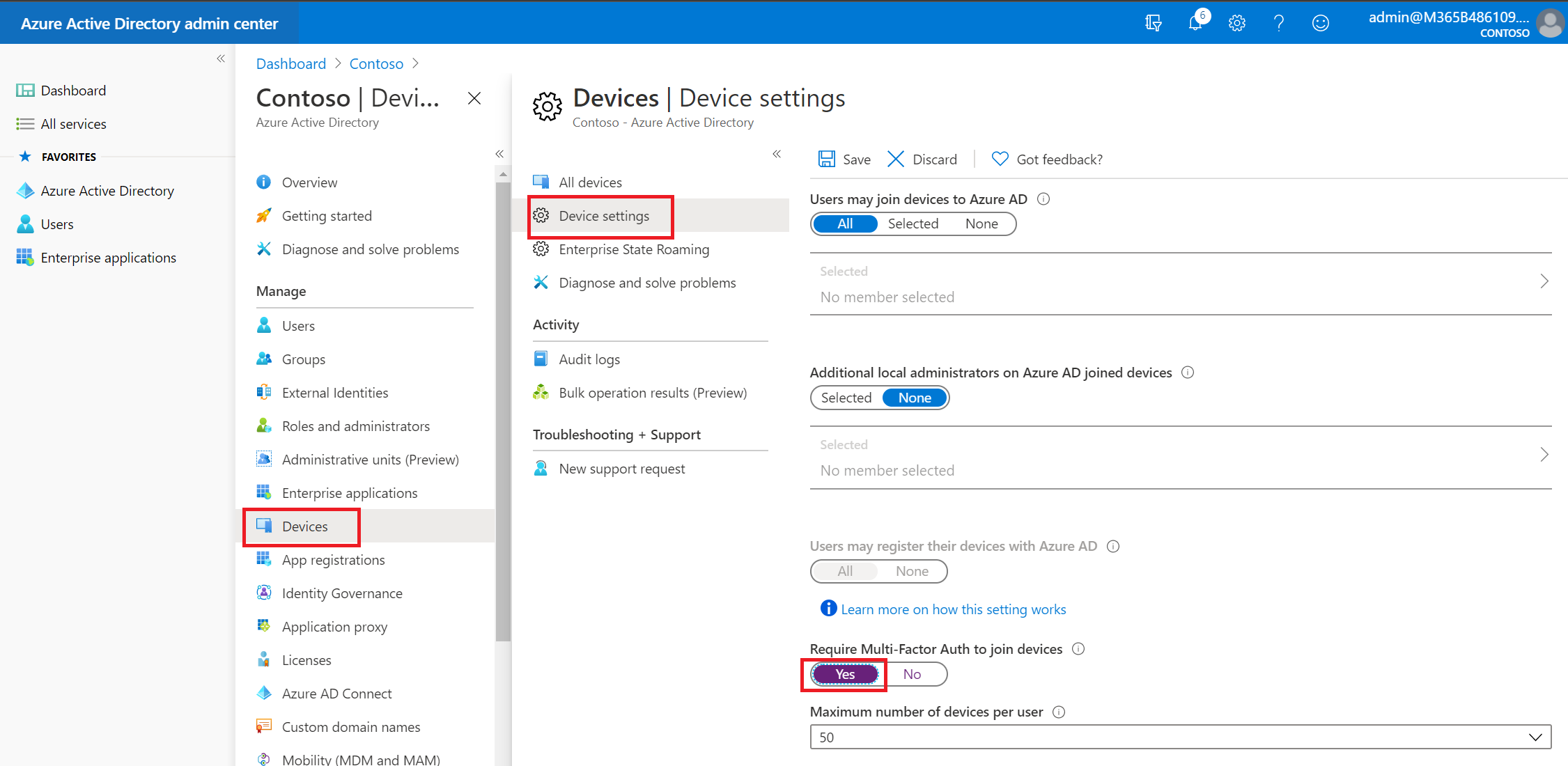
Task: Open Administrative units (Preview)
Action: point(369,460)
